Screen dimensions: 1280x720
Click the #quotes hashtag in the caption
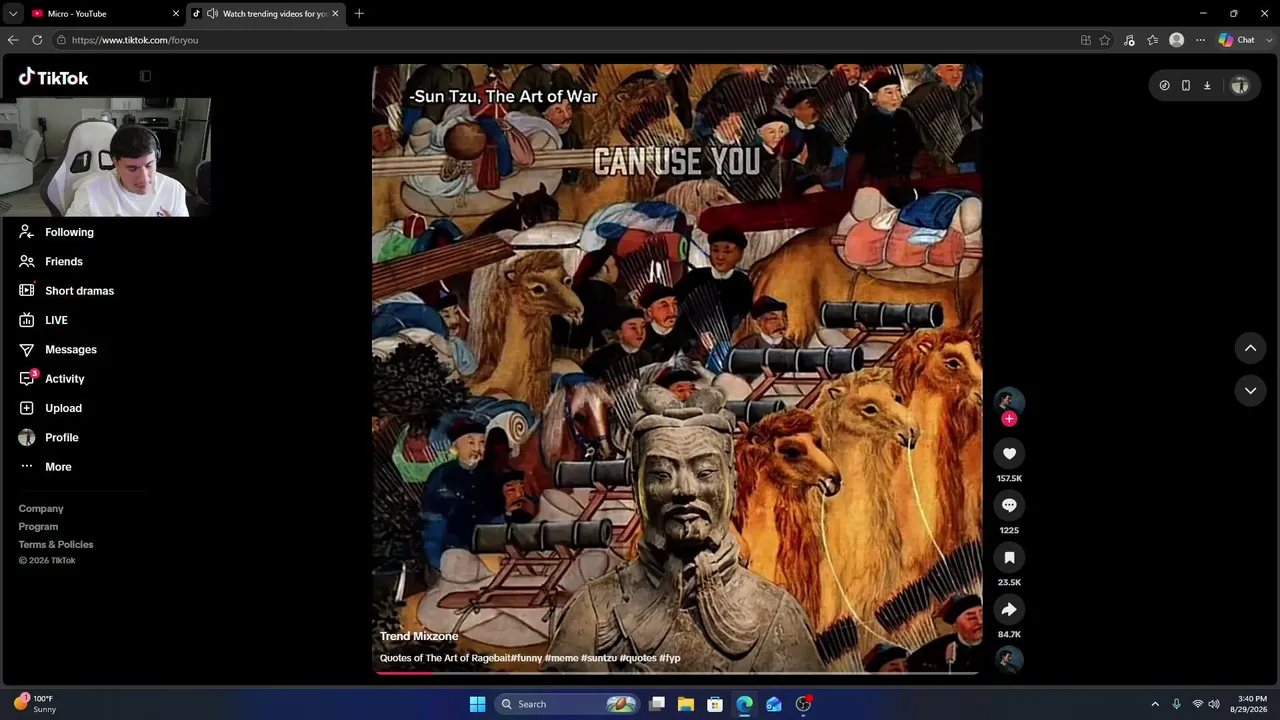[x=638, y=658]
